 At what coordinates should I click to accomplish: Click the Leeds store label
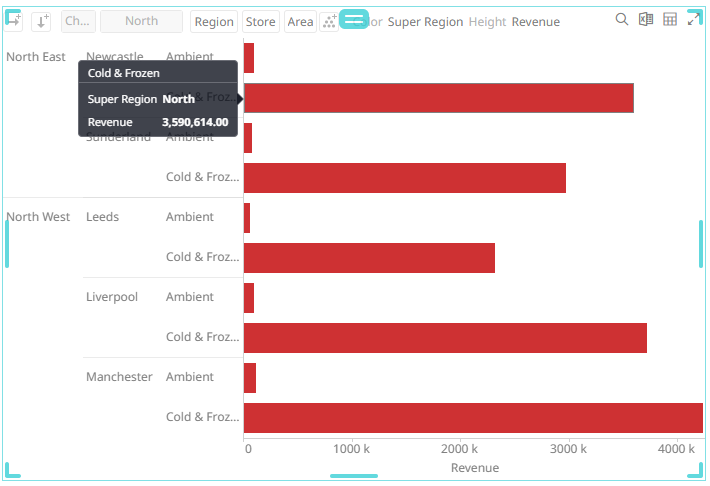(102, 217)
